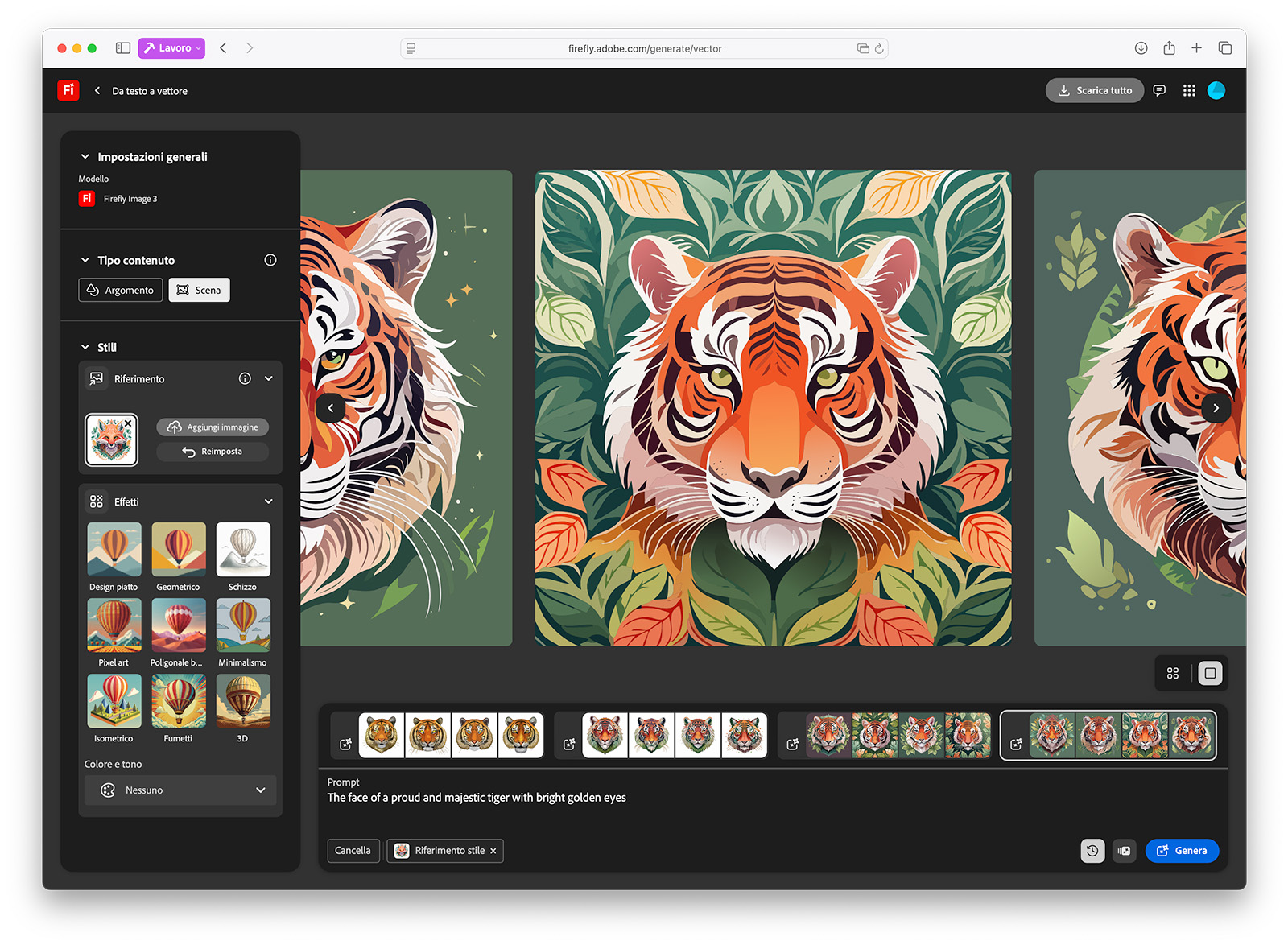Collapse the Impostazioni generali section
Image resolution: width=1288 pixels, height=945 pixels.
click(85, 156)
